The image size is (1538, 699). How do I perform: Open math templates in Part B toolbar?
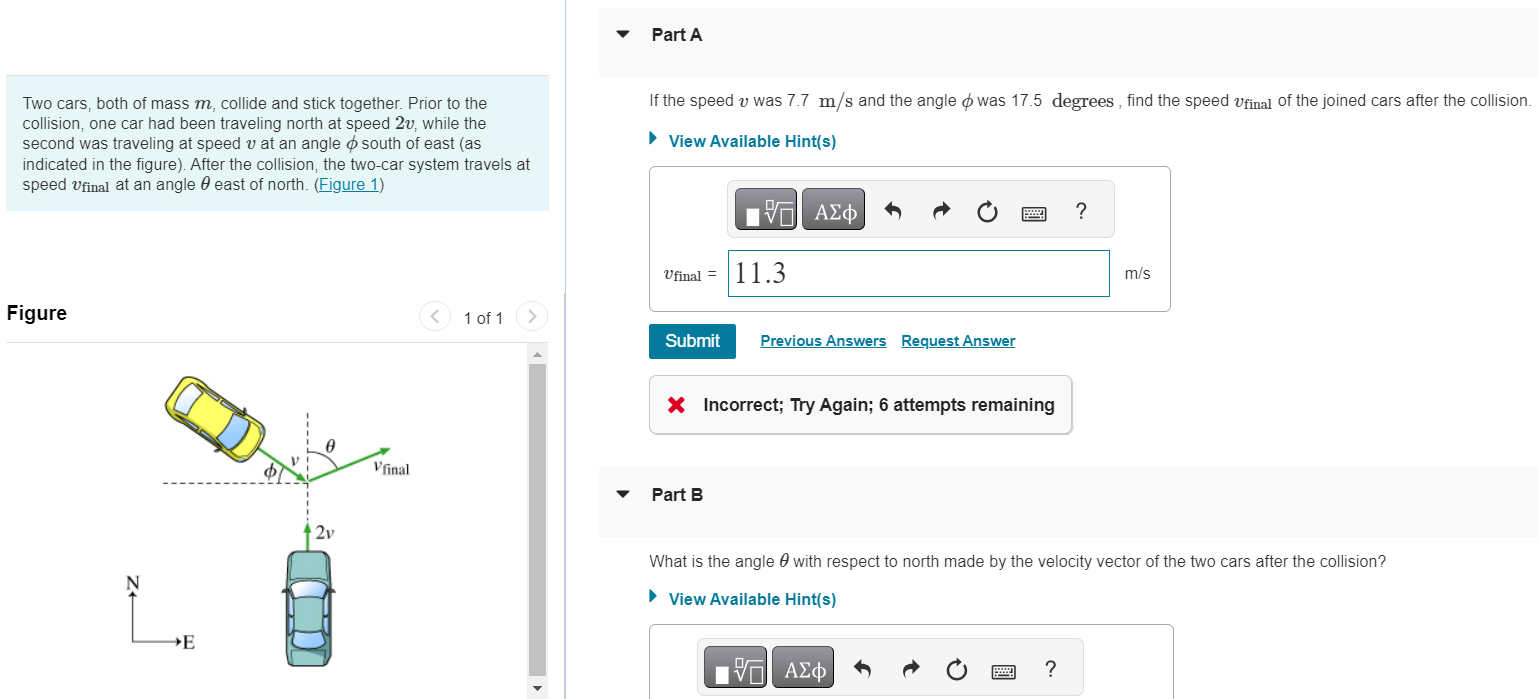click(x=734, y=667)
